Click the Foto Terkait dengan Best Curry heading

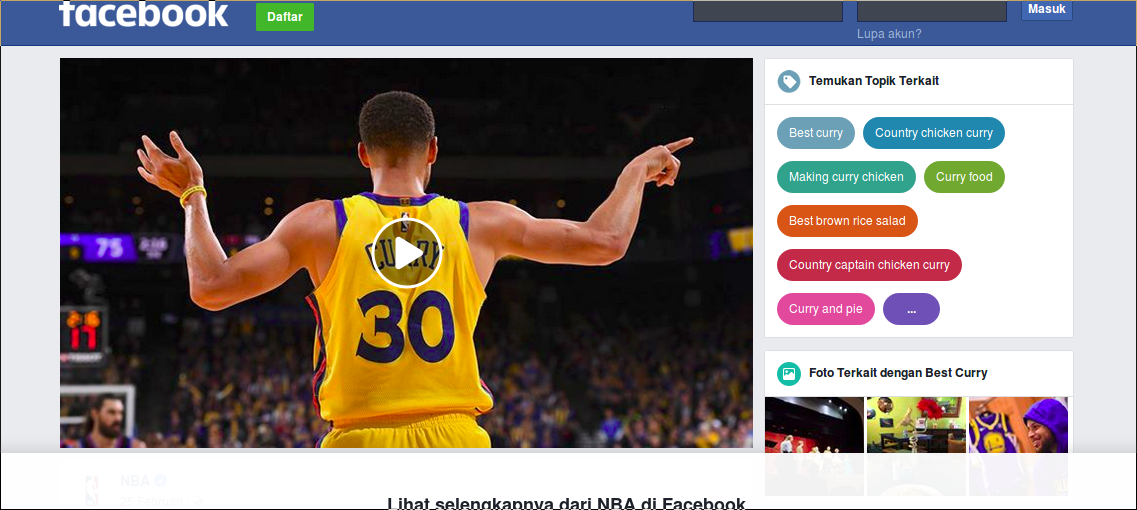(x=898, y=374)
